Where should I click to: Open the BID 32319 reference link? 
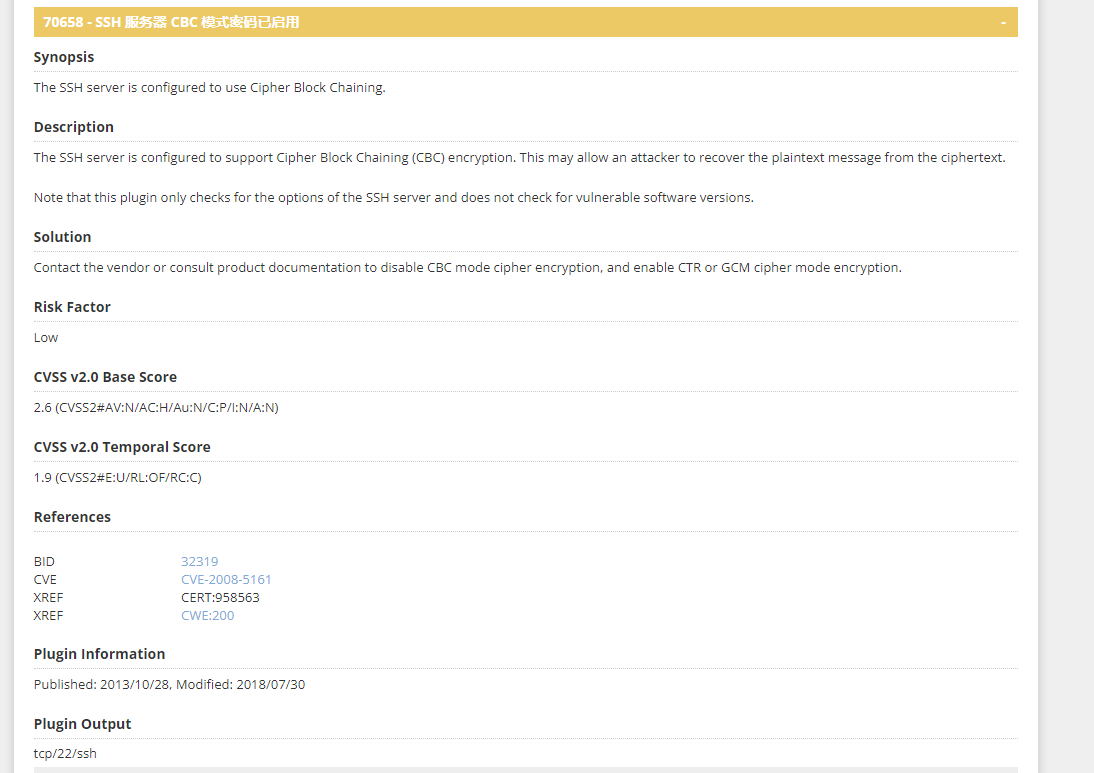coord(199,562)
